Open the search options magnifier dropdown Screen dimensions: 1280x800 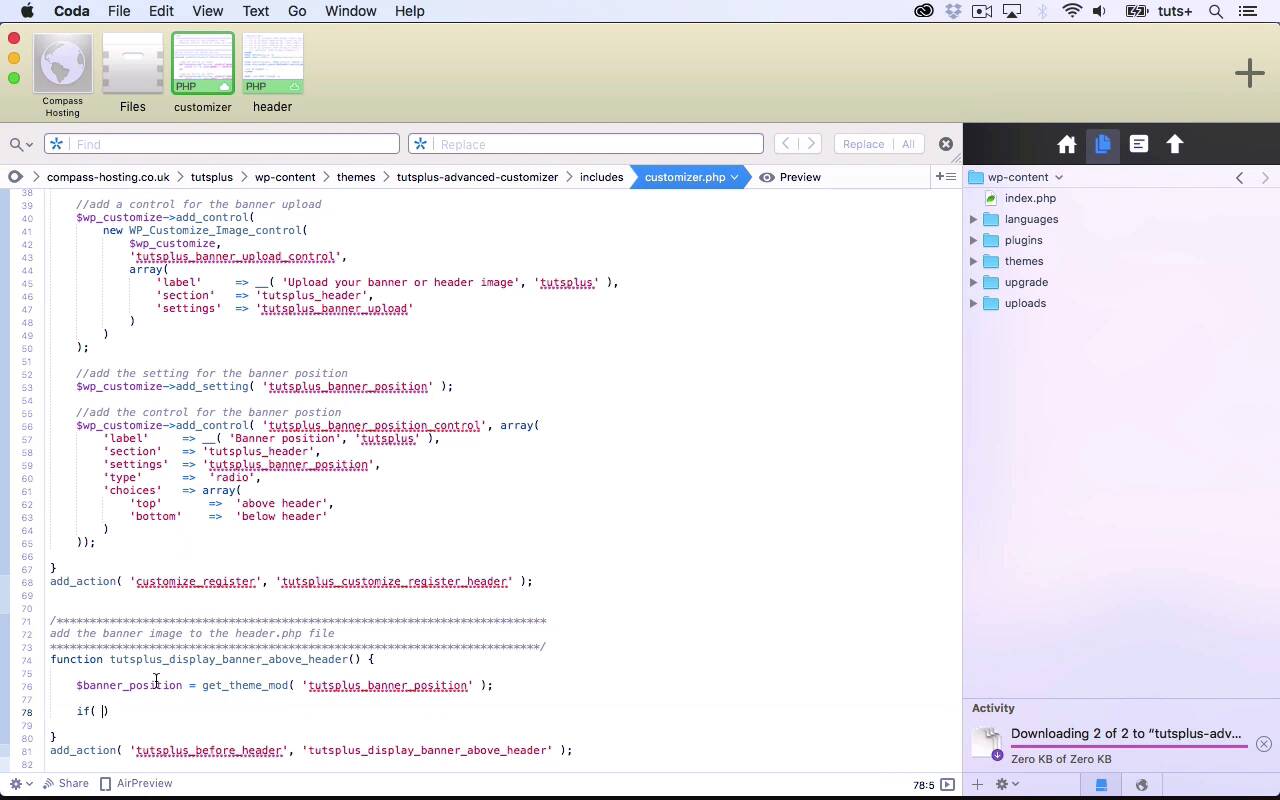click(x=21, y=144)
